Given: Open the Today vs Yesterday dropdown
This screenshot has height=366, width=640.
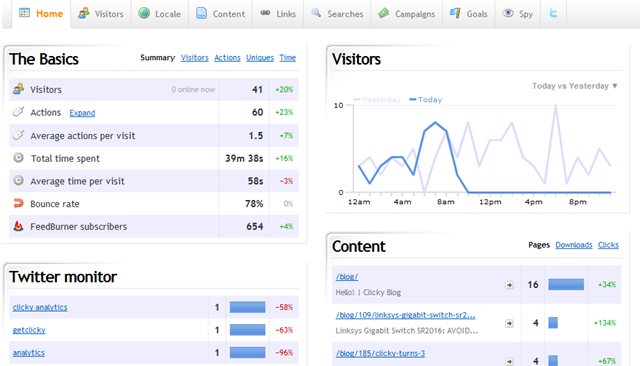Looking at the screenshot, I should click(574, 86).
